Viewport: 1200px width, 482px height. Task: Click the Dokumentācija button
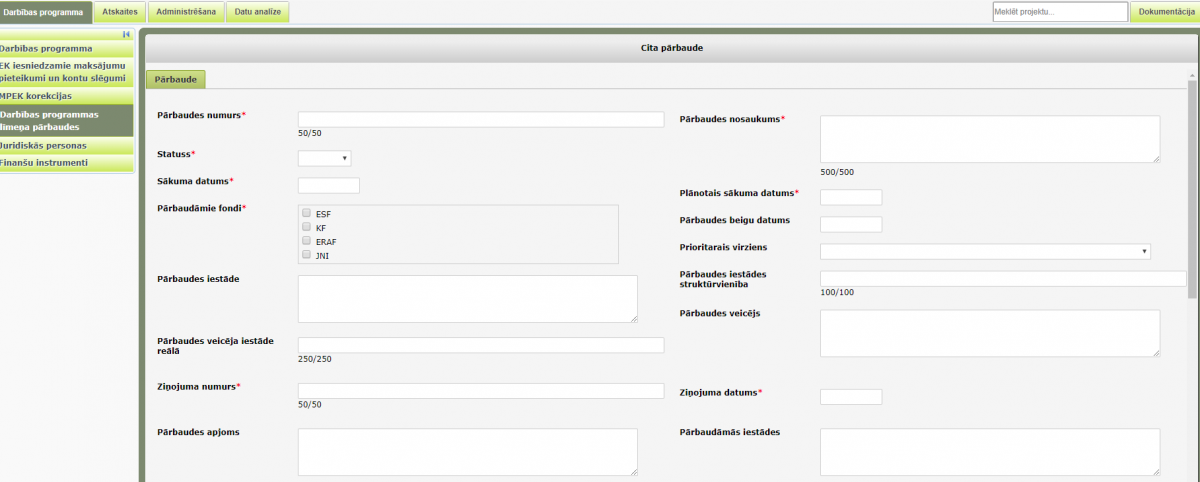click(x=1163, y=12)
